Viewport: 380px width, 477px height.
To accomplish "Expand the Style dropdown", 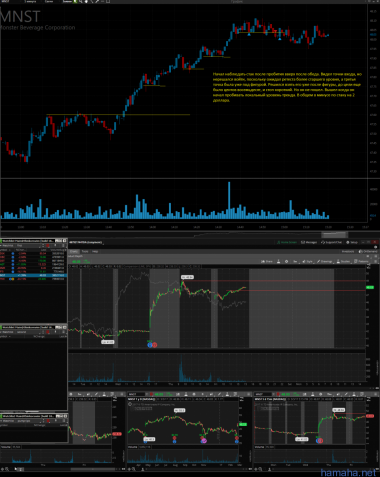I will (308, 261).
